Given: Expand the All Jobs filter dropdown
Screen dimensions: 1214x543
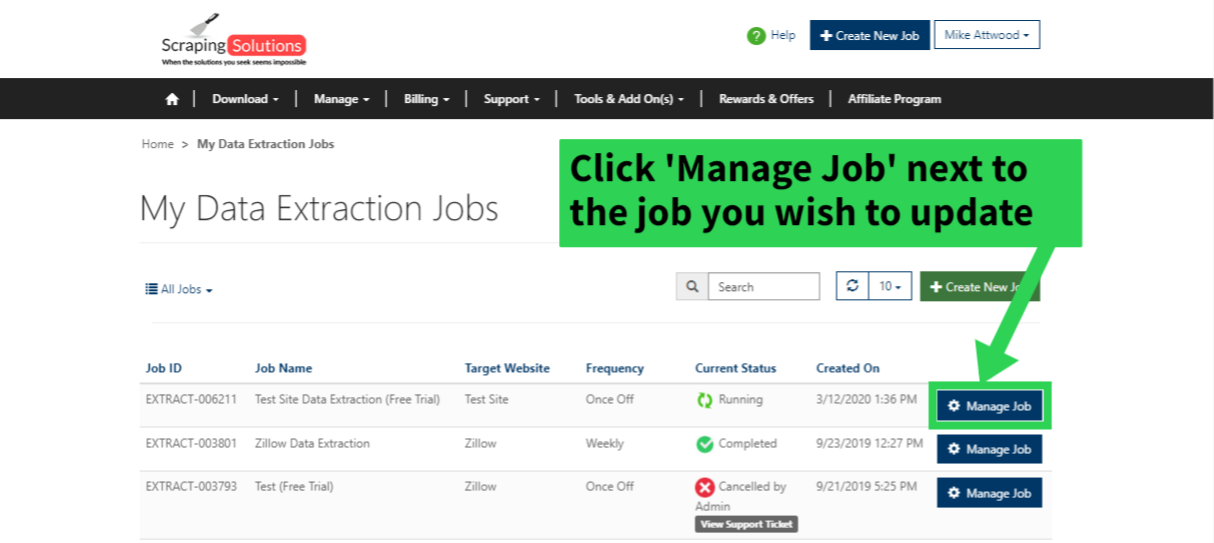Looking at the screenshot, I should coord(180,290).
